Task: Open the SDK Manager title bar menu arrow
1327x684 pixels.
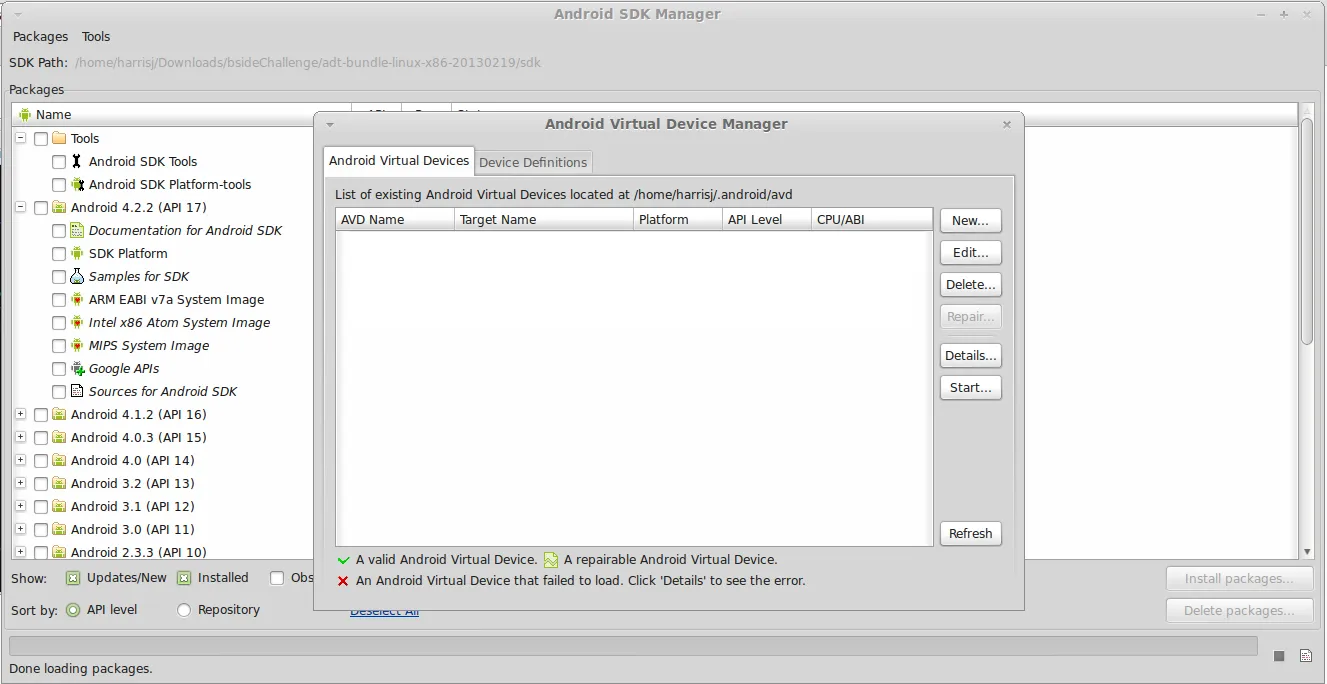Action: coord(18,15)
